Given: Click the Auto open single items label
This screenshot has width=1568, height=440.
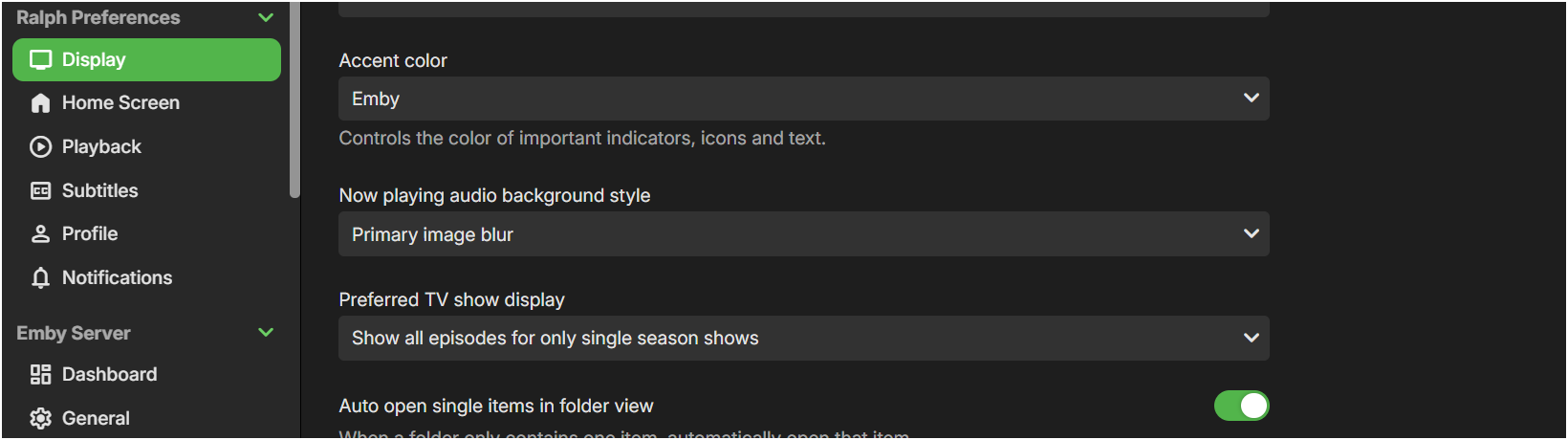Looking at the screenshot, I should [496, 407].
